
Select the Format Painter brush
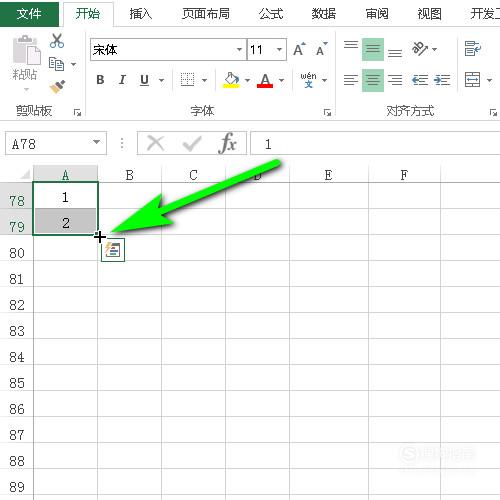point(57,86)
